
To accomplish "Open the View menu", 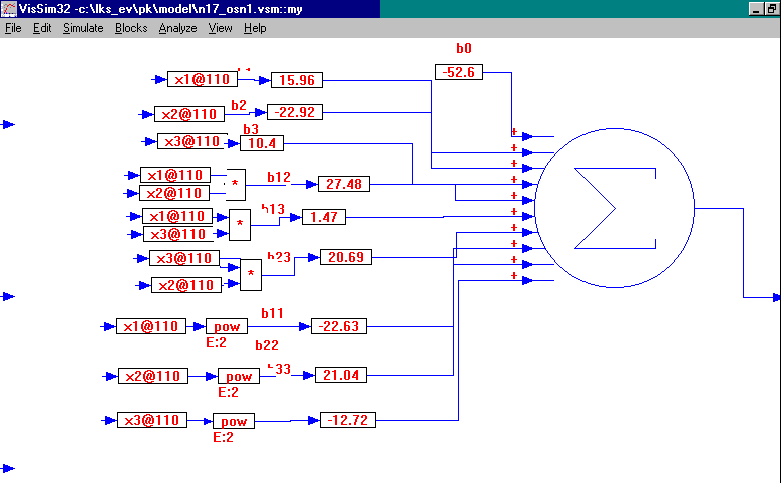I will 220,28.
